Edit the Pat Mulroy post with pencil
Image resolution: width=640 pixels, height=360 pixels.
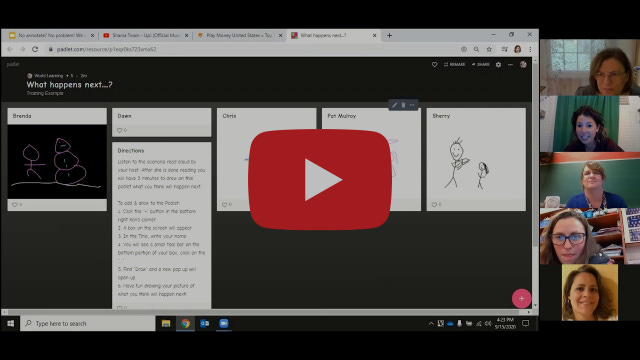pos(394,105)
